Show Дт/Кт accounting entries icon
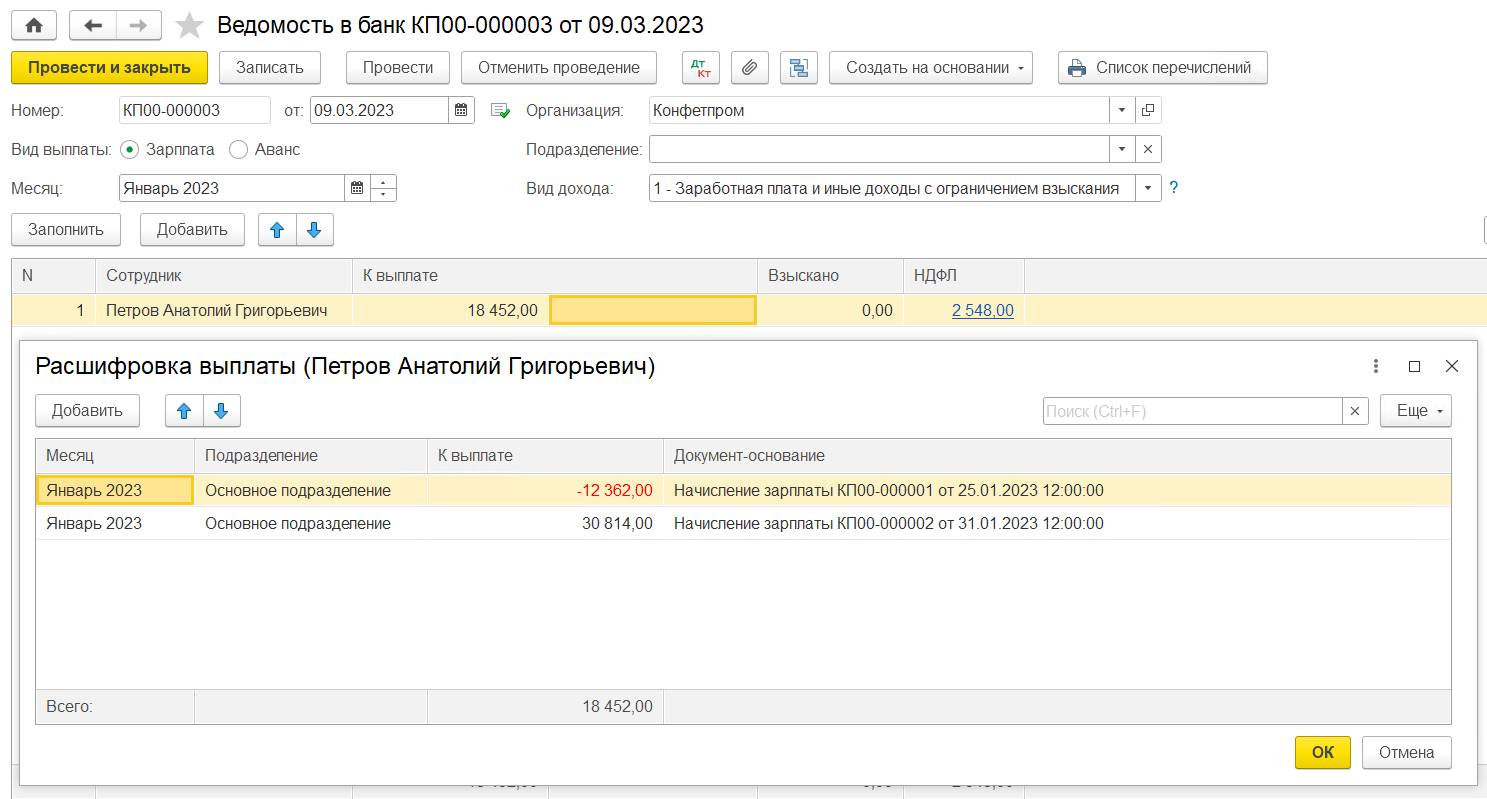Screen dimensions: 1487x799 click(x=701, y=68)
